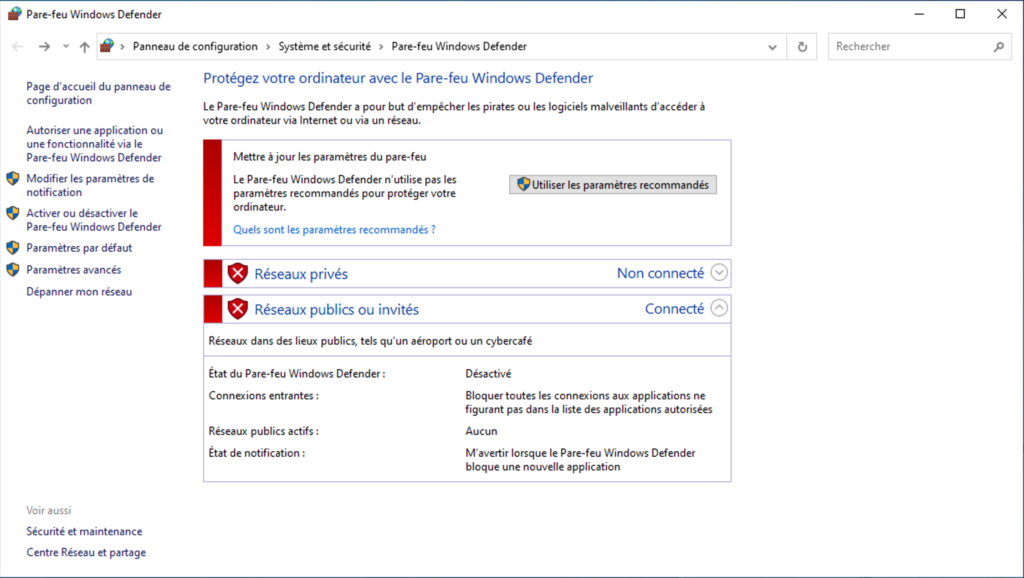Viewport: 1024px width, 578px height.
Task: Click red shield icon beside Réseaux privés
Action: point(238,273)
